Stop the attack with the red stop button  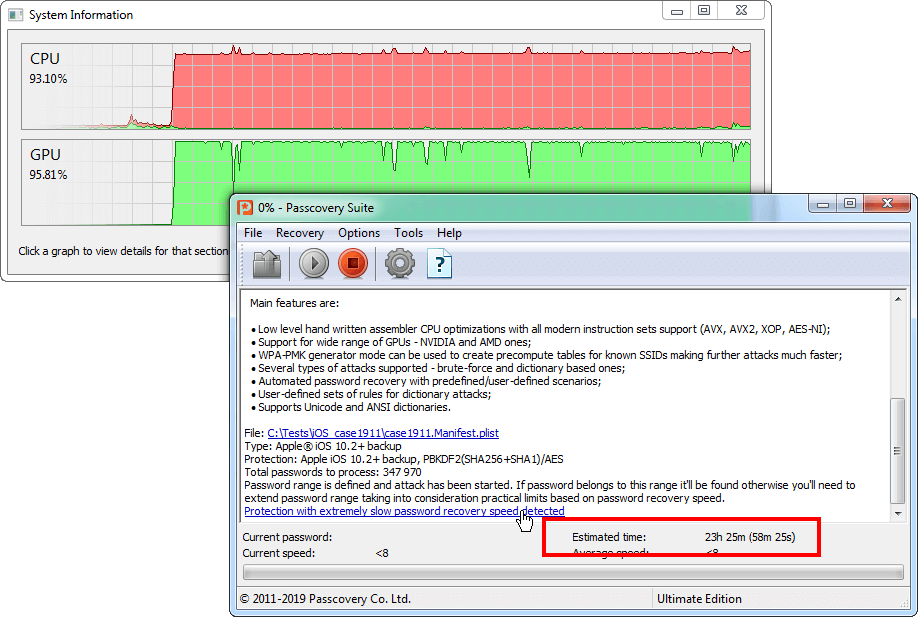coord(353,263)
